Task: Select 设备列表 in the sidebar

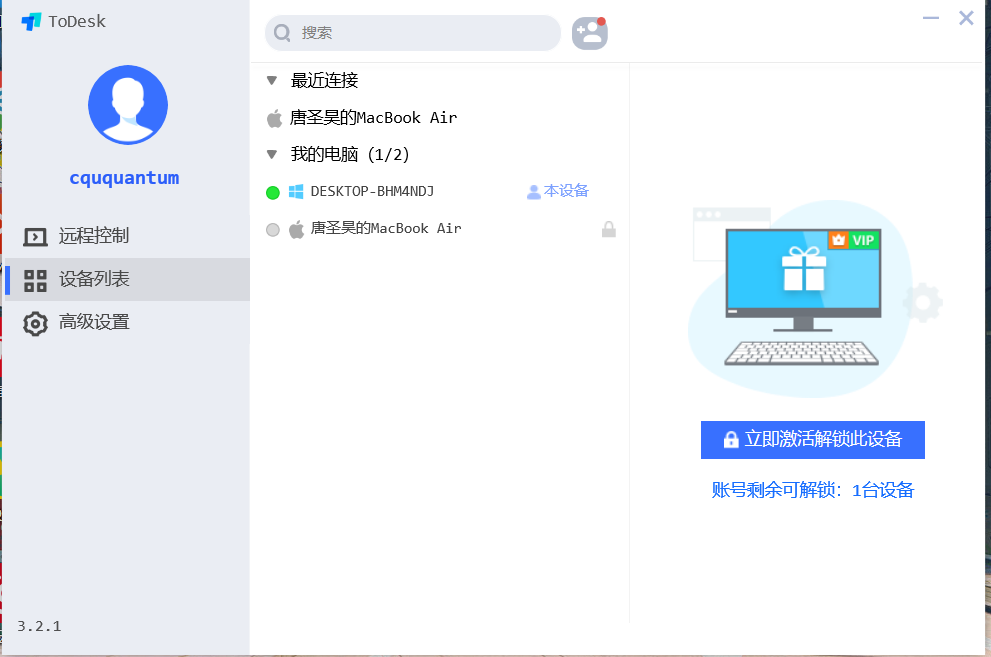Action: pos(127,279)
